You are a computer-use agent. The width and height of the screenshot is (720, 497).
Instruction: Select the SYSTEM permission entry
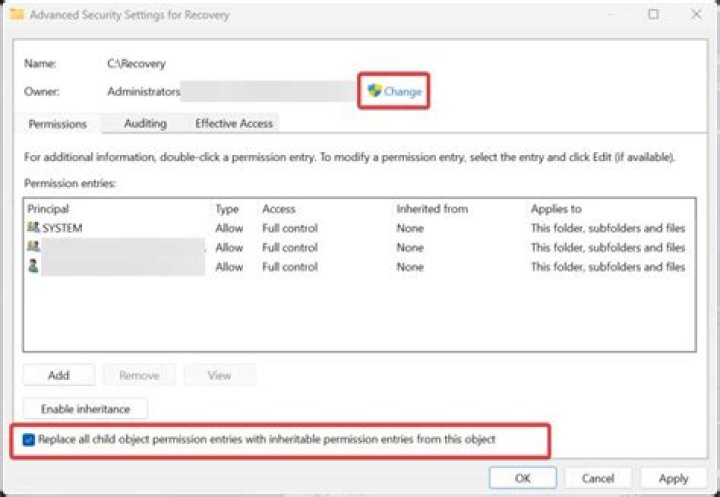(x=359, y=228)
